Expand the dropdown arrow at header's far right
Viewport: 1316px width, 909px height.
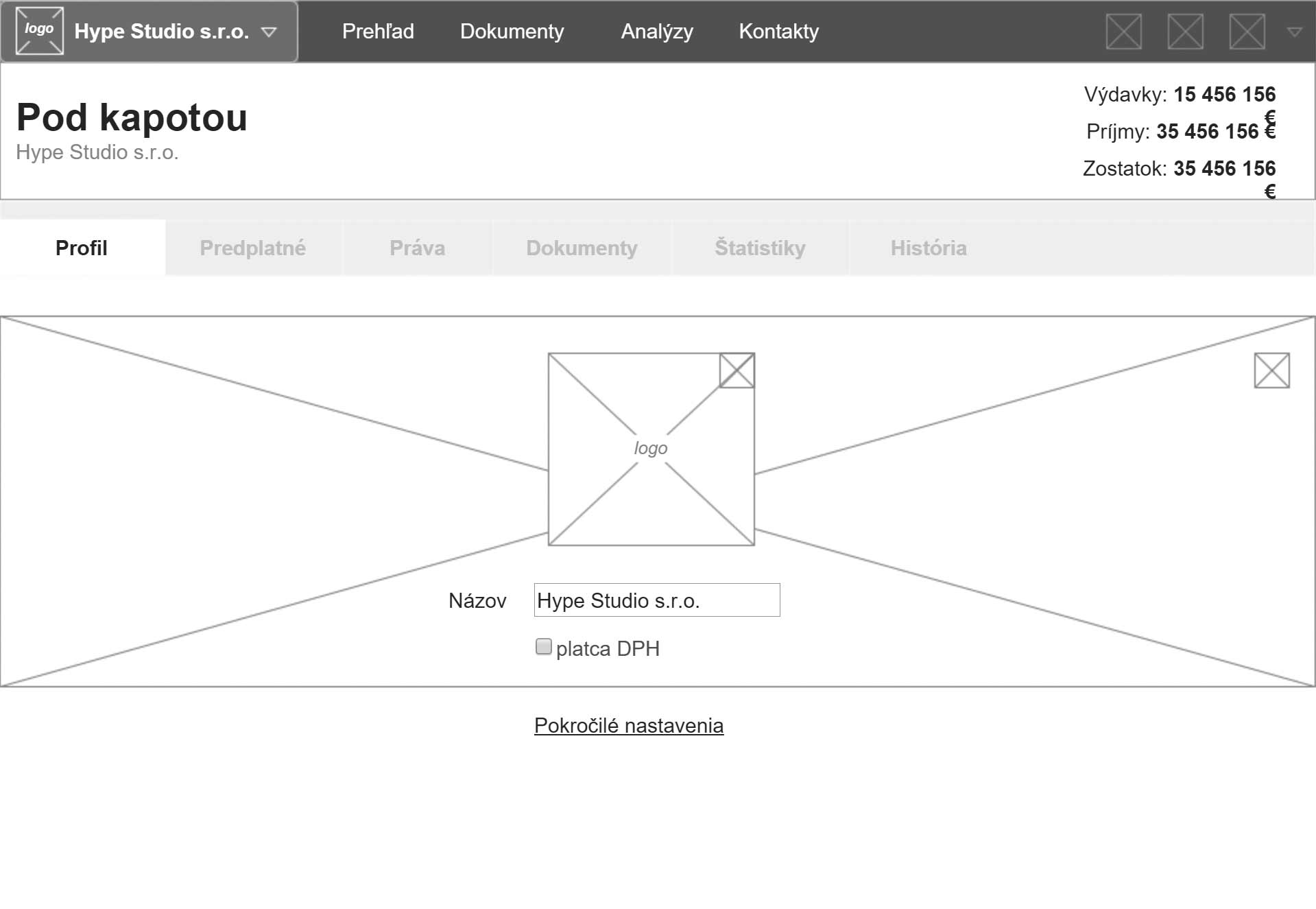tap(1294, 32)
